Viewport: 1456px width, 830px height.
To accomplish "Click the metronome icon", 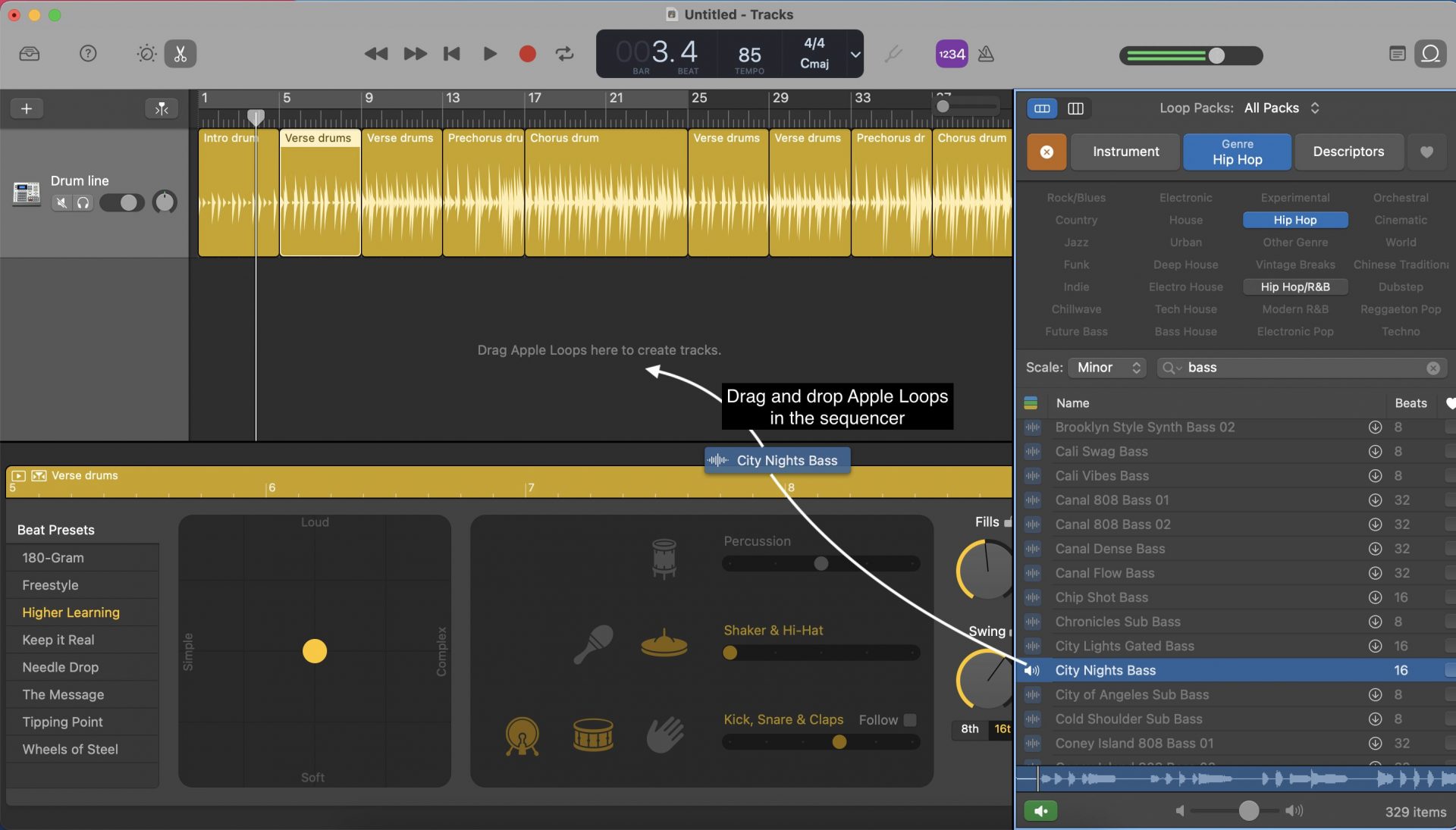I will tap(987, 54).
